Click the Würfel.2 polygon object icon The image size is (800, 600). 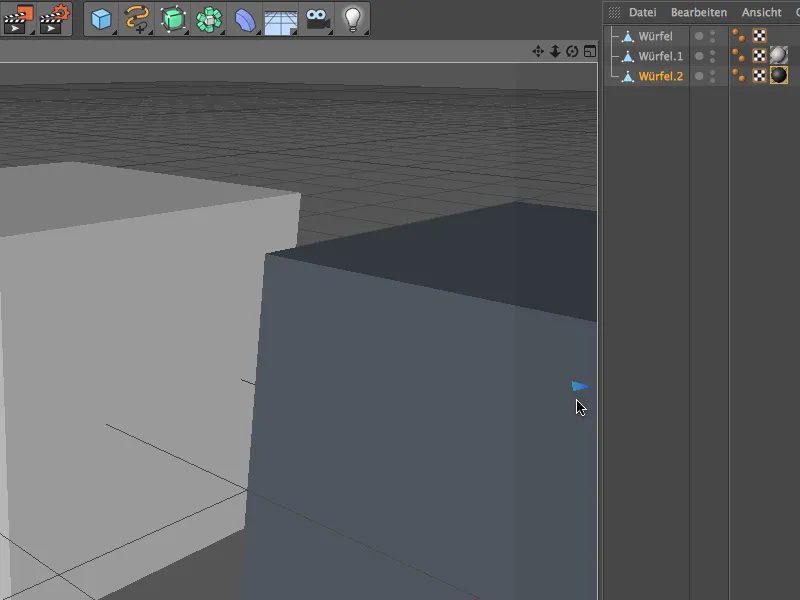pos(628,76)
